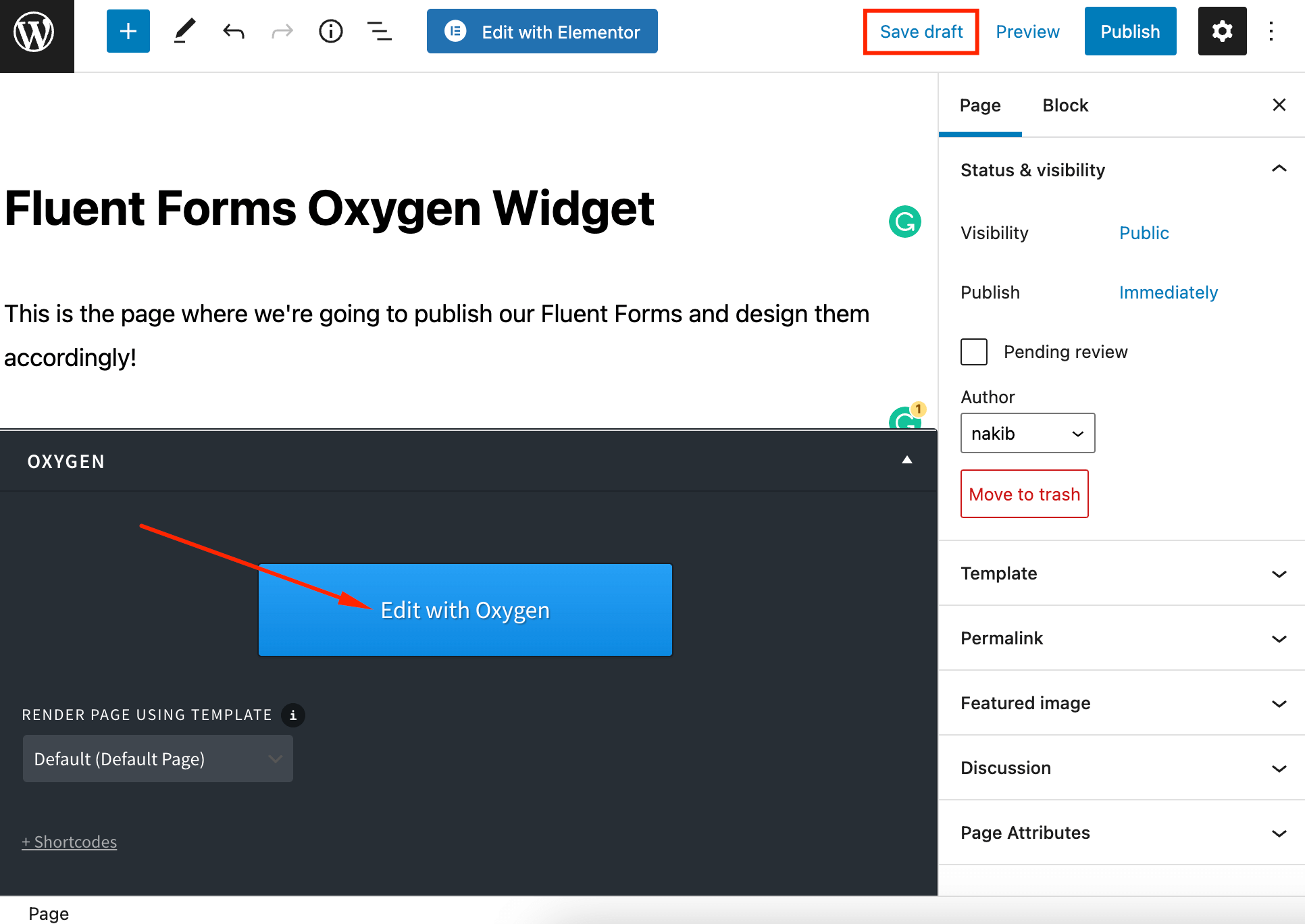
Task: Open the block inserter
Action: tap(128, 30)
